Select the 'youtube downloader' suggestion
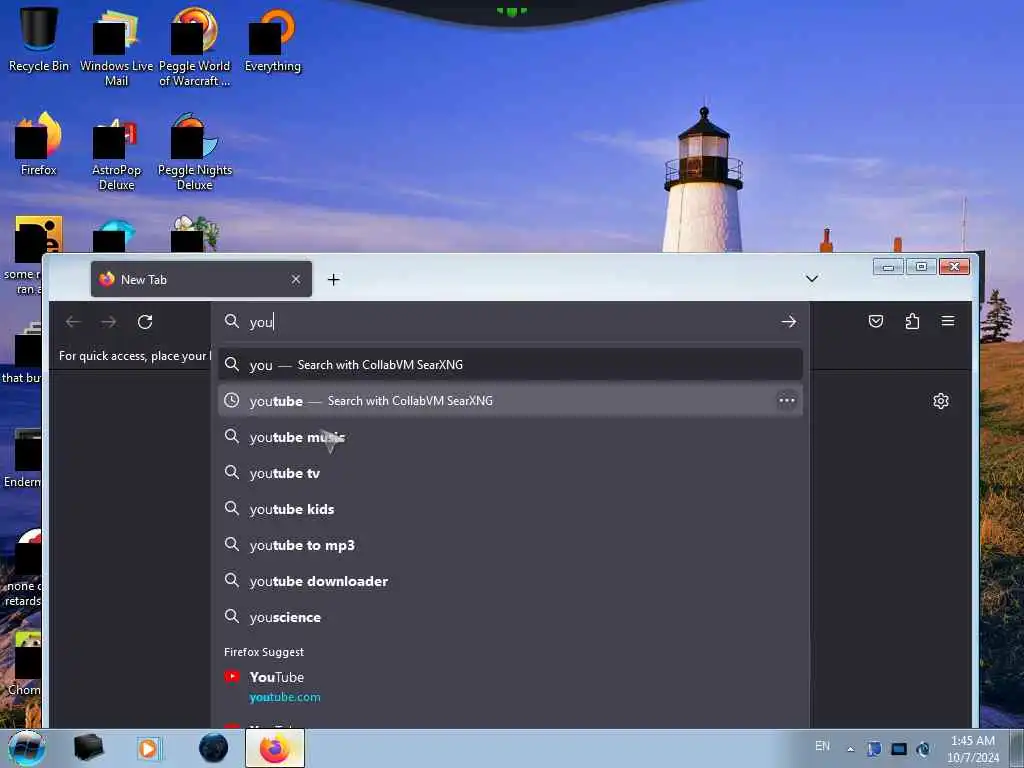 (x=510, y=581)
